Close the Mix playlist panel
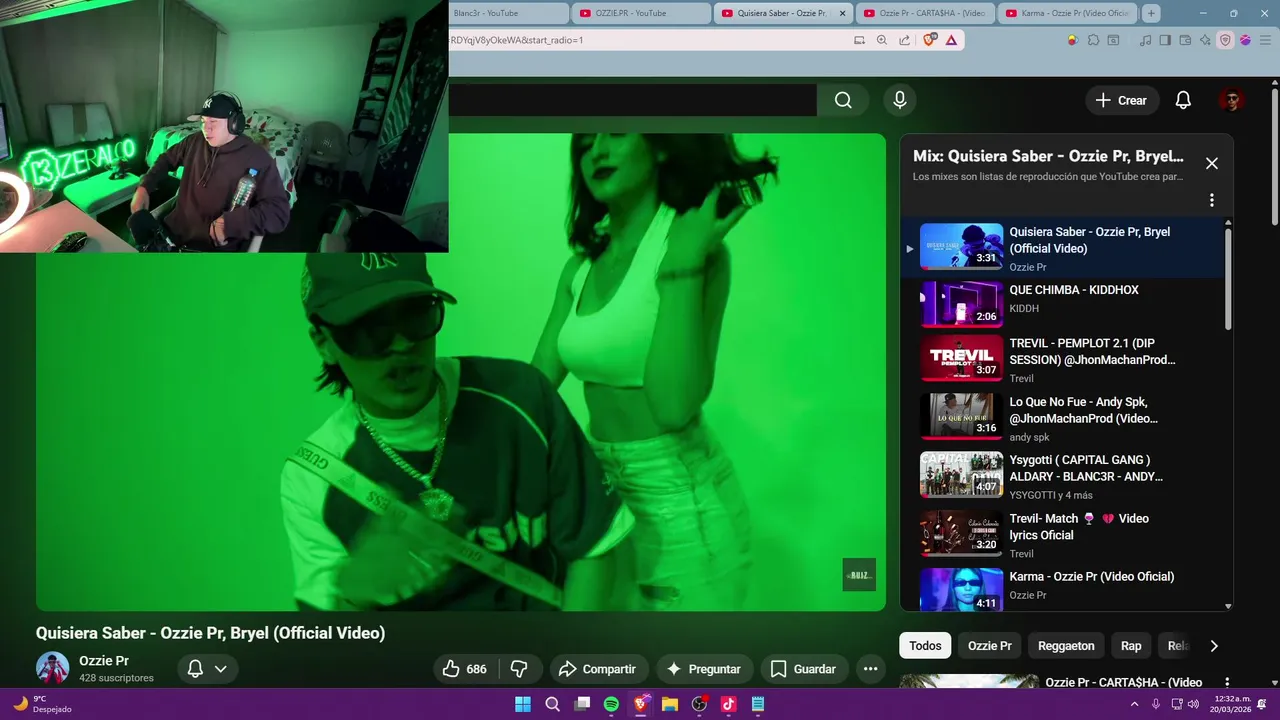Viewport: 1280px width, 720px height. point(1212,163)
